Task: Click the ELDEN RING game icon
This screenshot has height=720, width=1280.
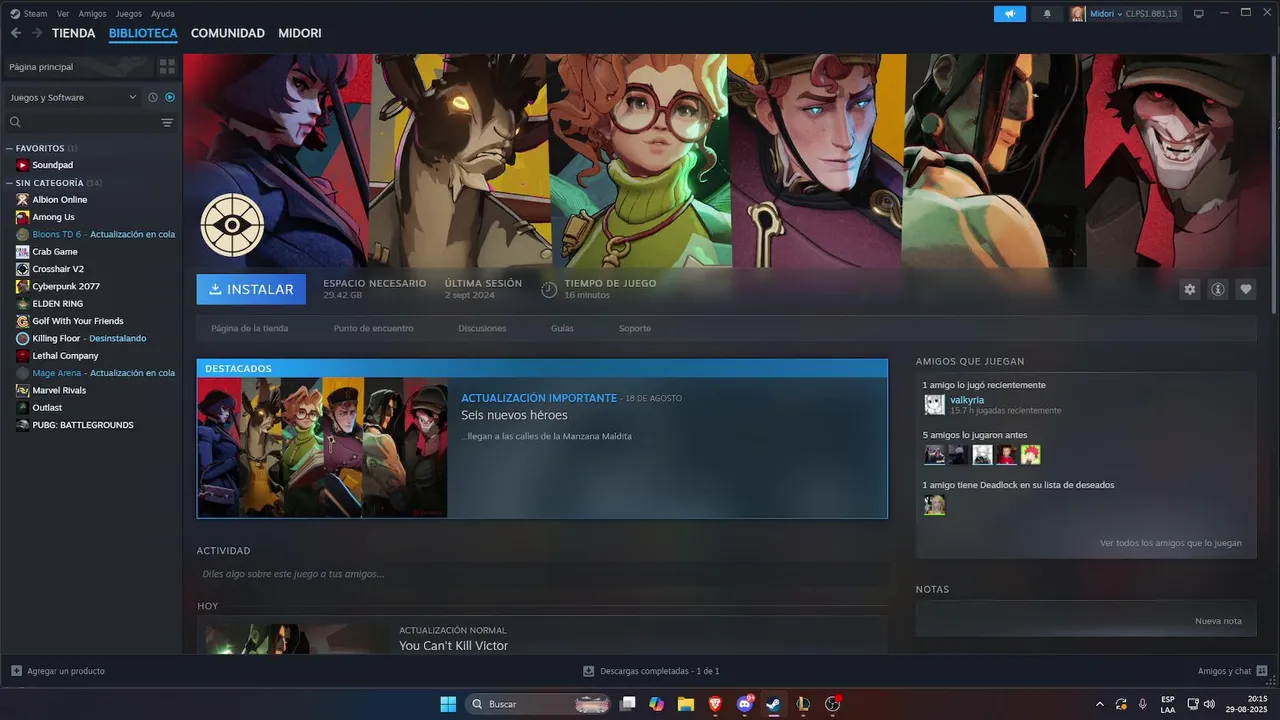Action: (x=23, y=304)
